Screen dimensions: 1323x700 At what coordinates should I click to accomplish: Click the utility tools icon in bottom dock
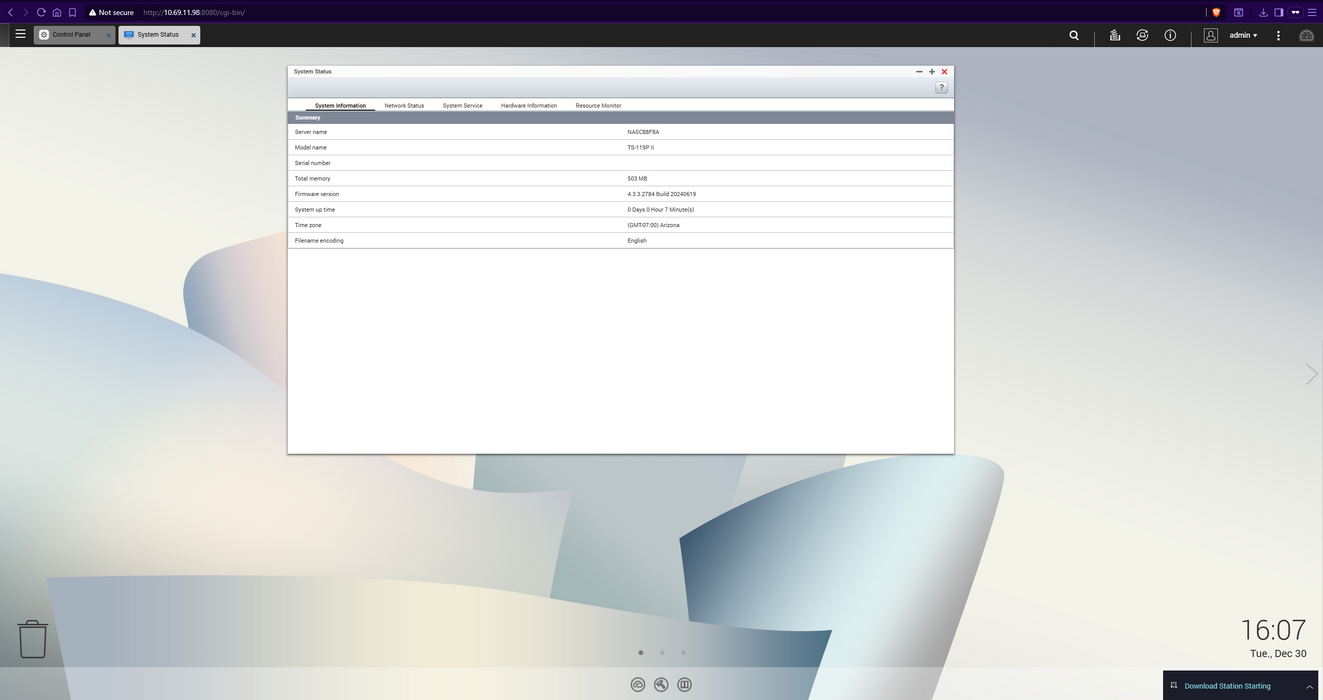pos(661,685)
